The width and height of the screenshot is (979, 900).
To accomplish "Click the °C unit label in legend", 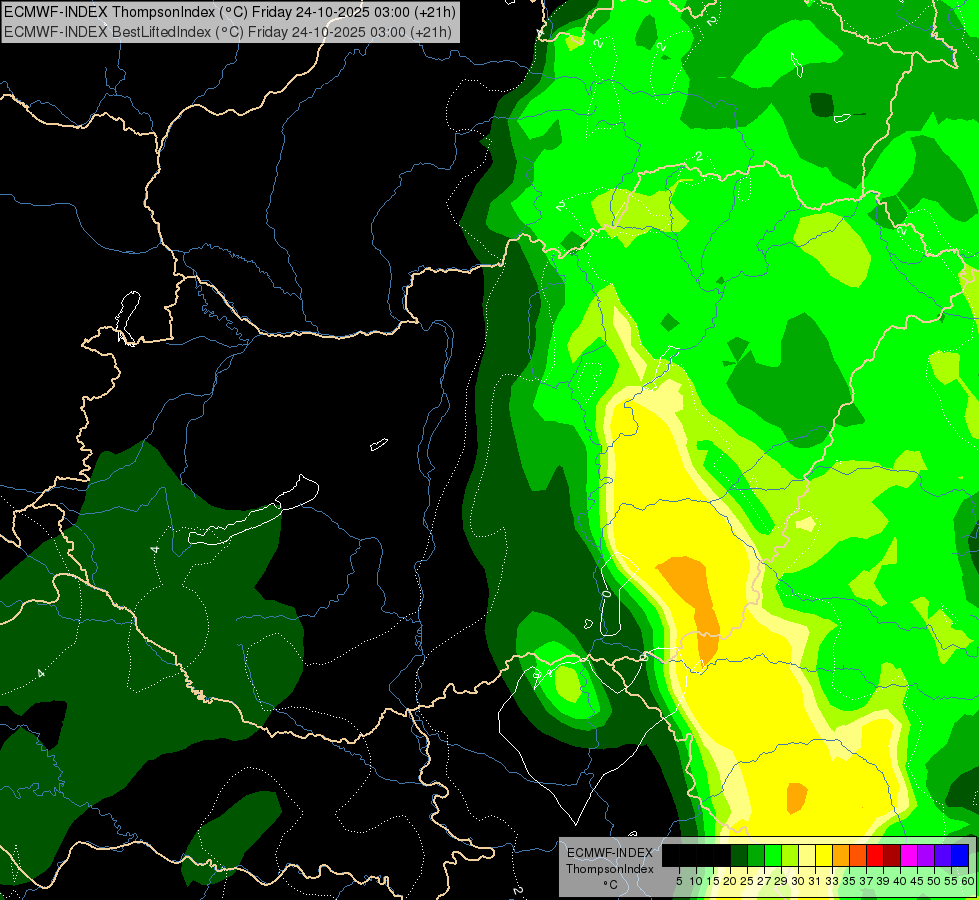I will [x=610, y=885].
